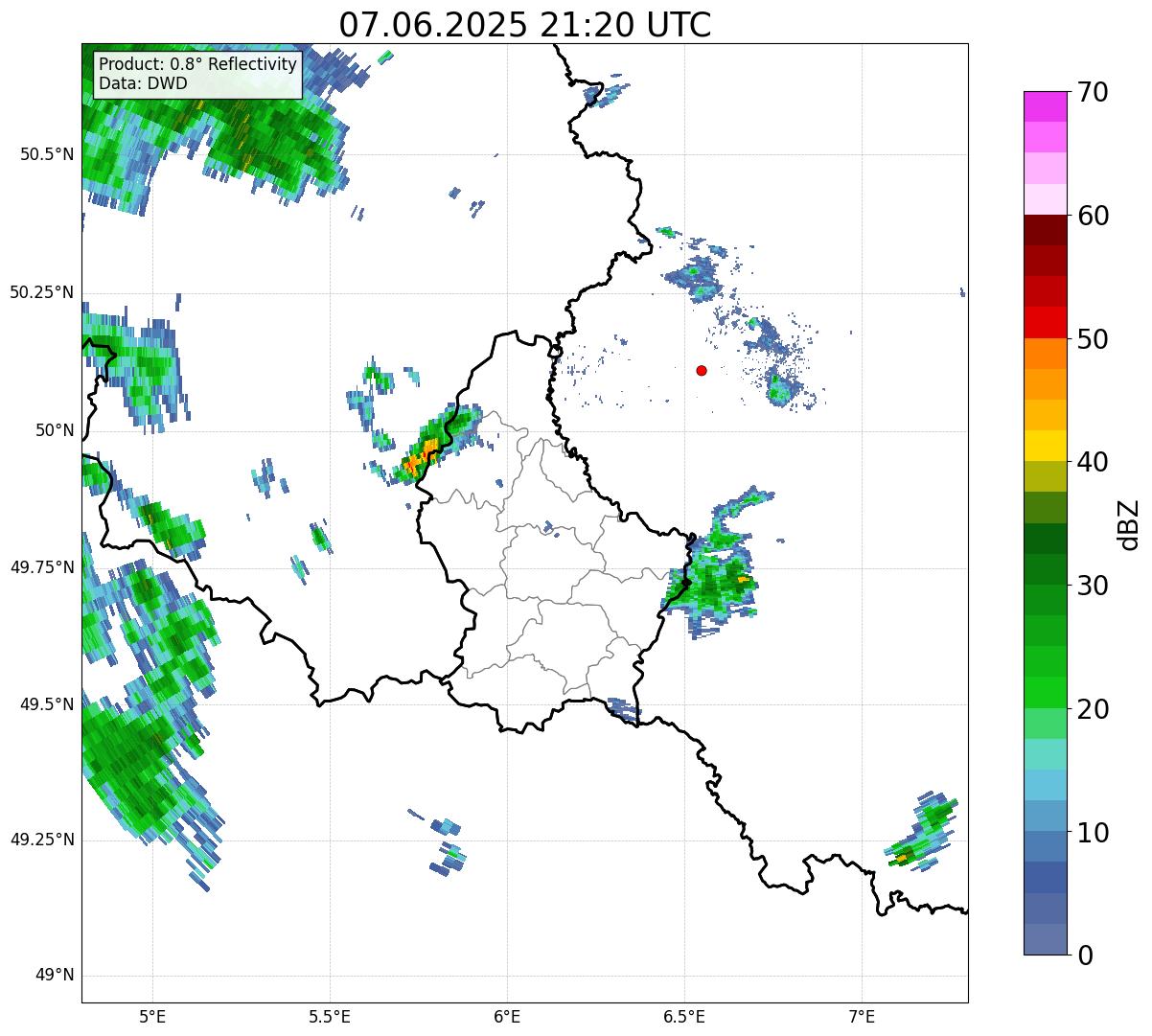This screenshot has height=1036, width=1152.
Task: Click the colorbar 70 tick label
Action: tap(1093, 92)
